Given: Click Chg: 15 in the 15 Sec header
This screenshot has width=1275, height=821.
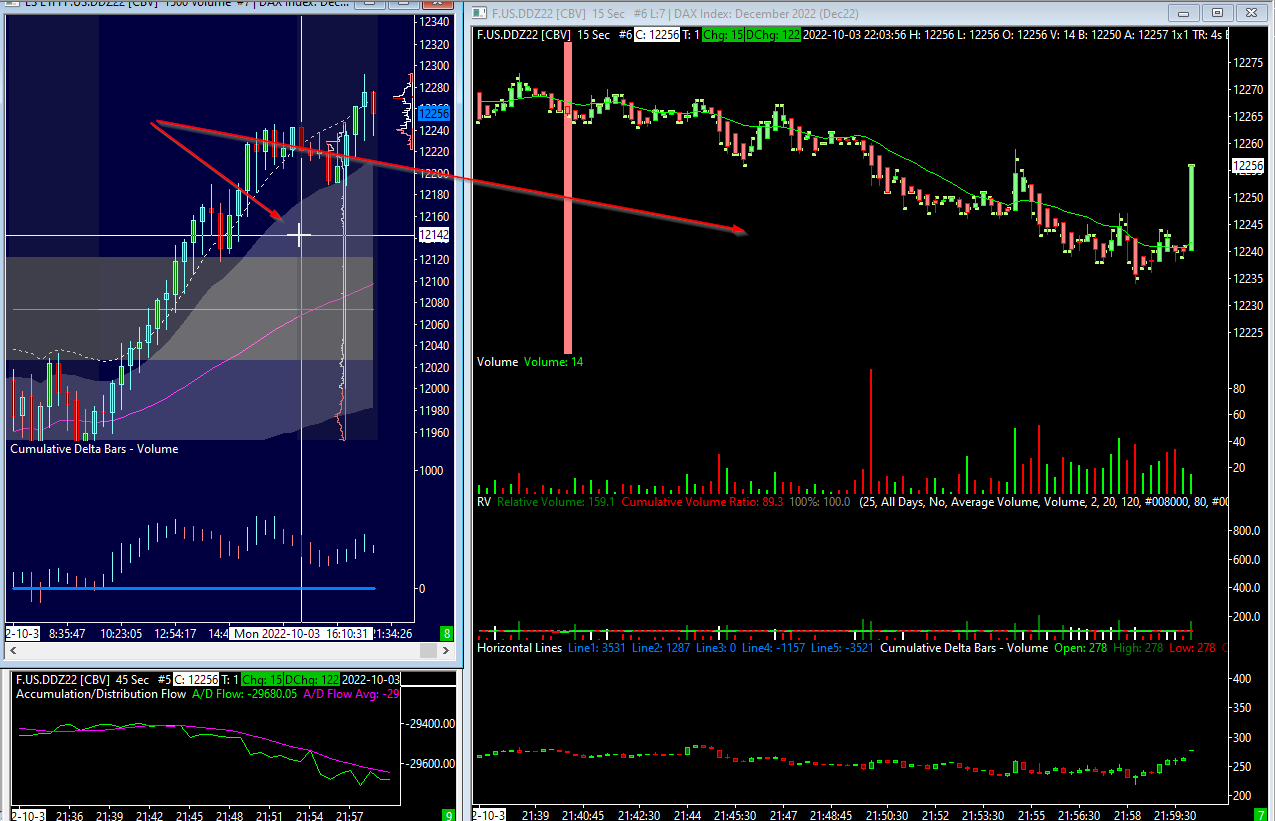Looking at the screenshot, I should (723, 35).
